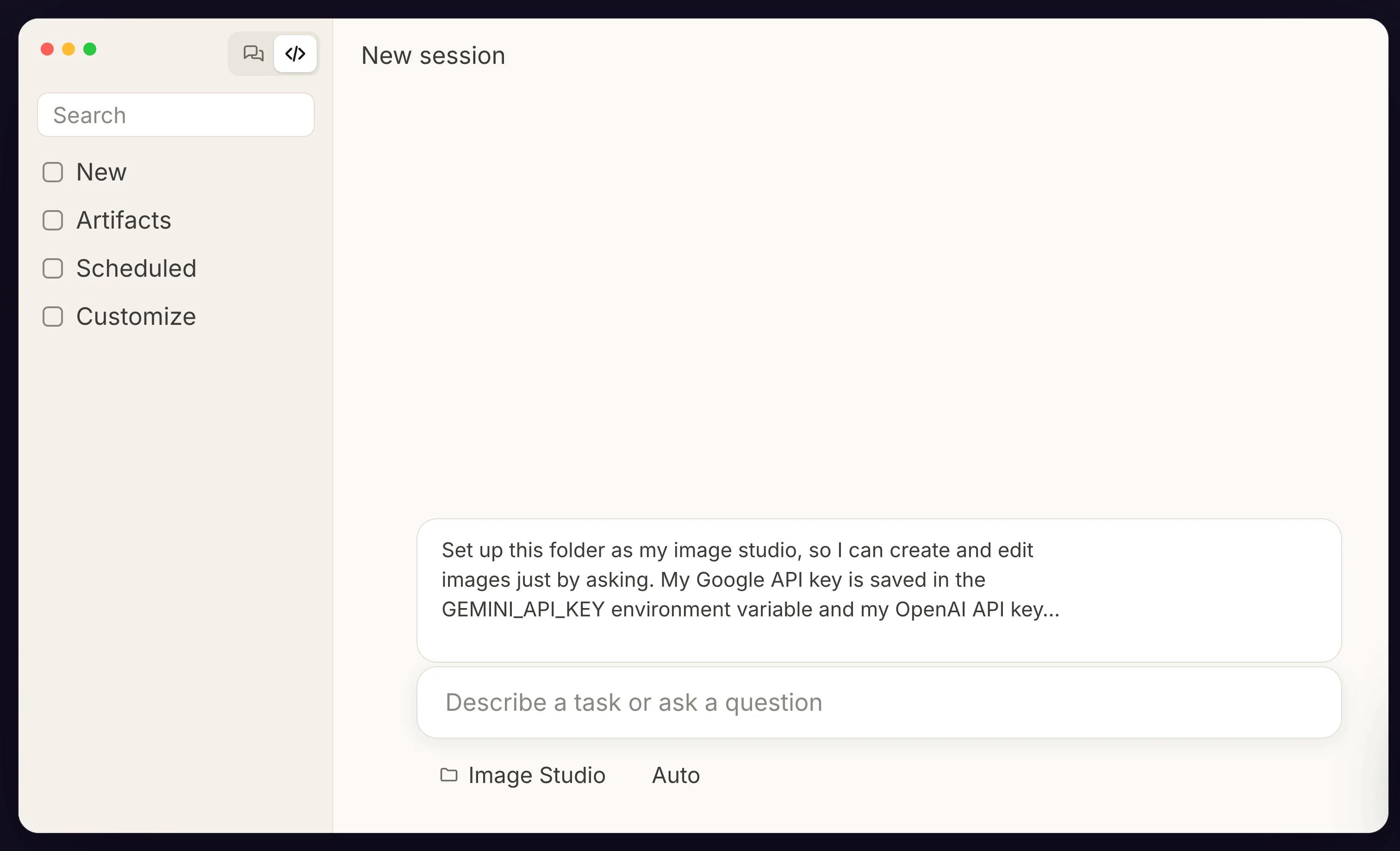
Task: Click the New session title
Action: [433, 56]
